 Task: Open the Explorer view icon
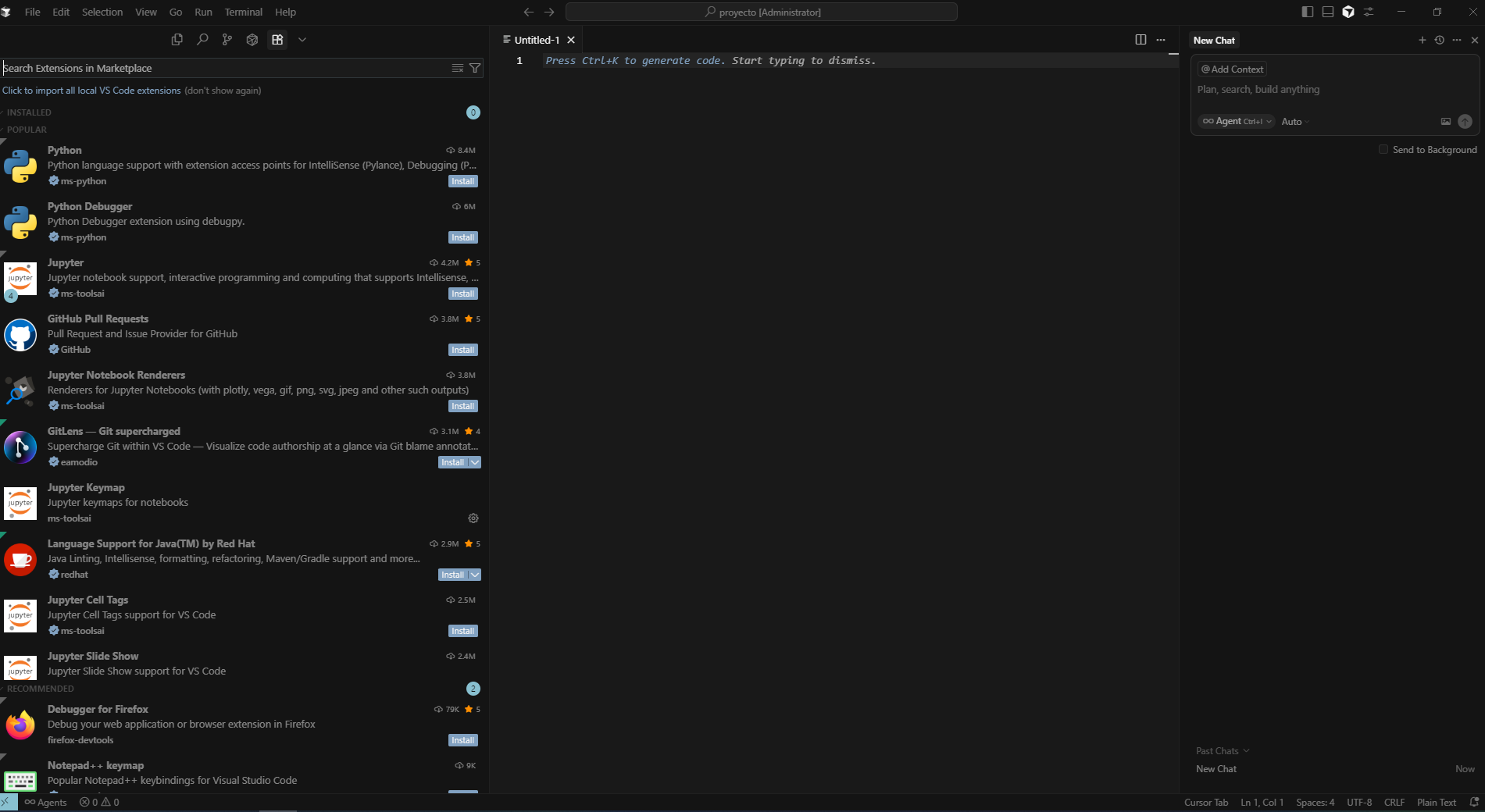(x=177, y=40)
